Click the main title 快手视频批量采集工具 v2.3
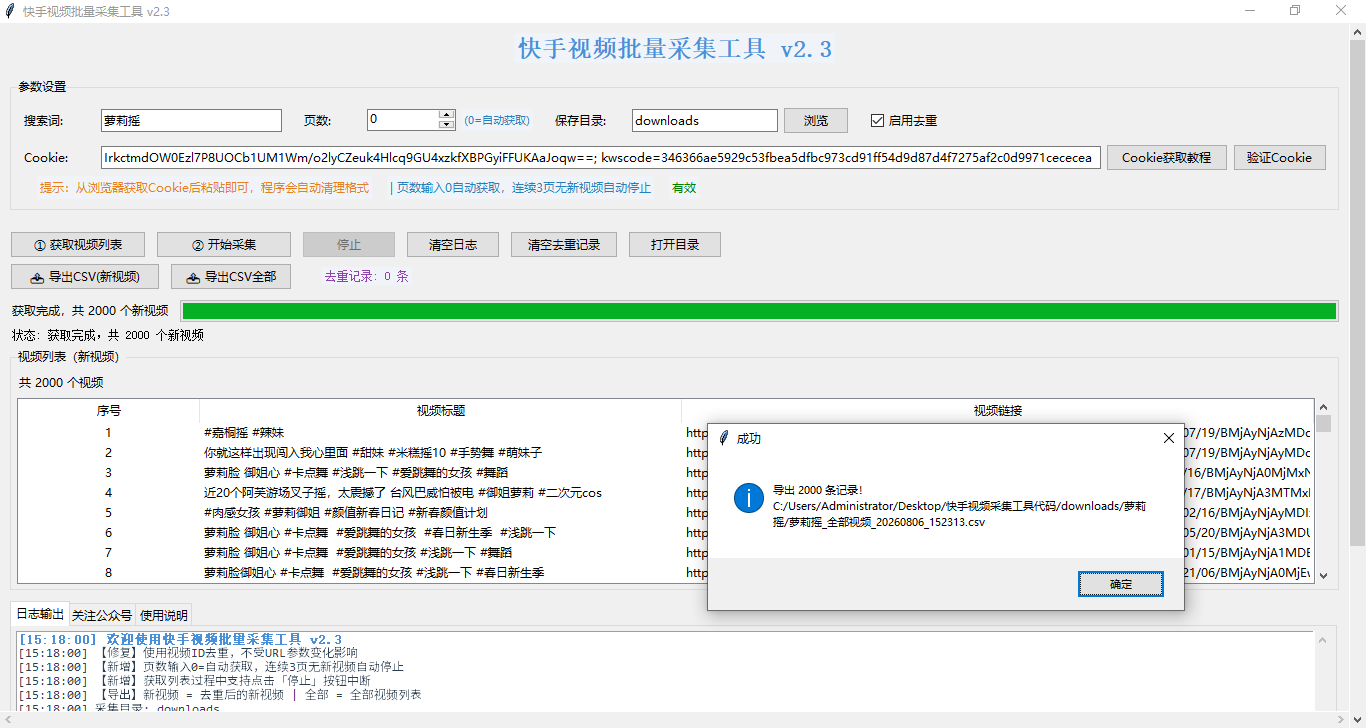 tap(675, 49)
